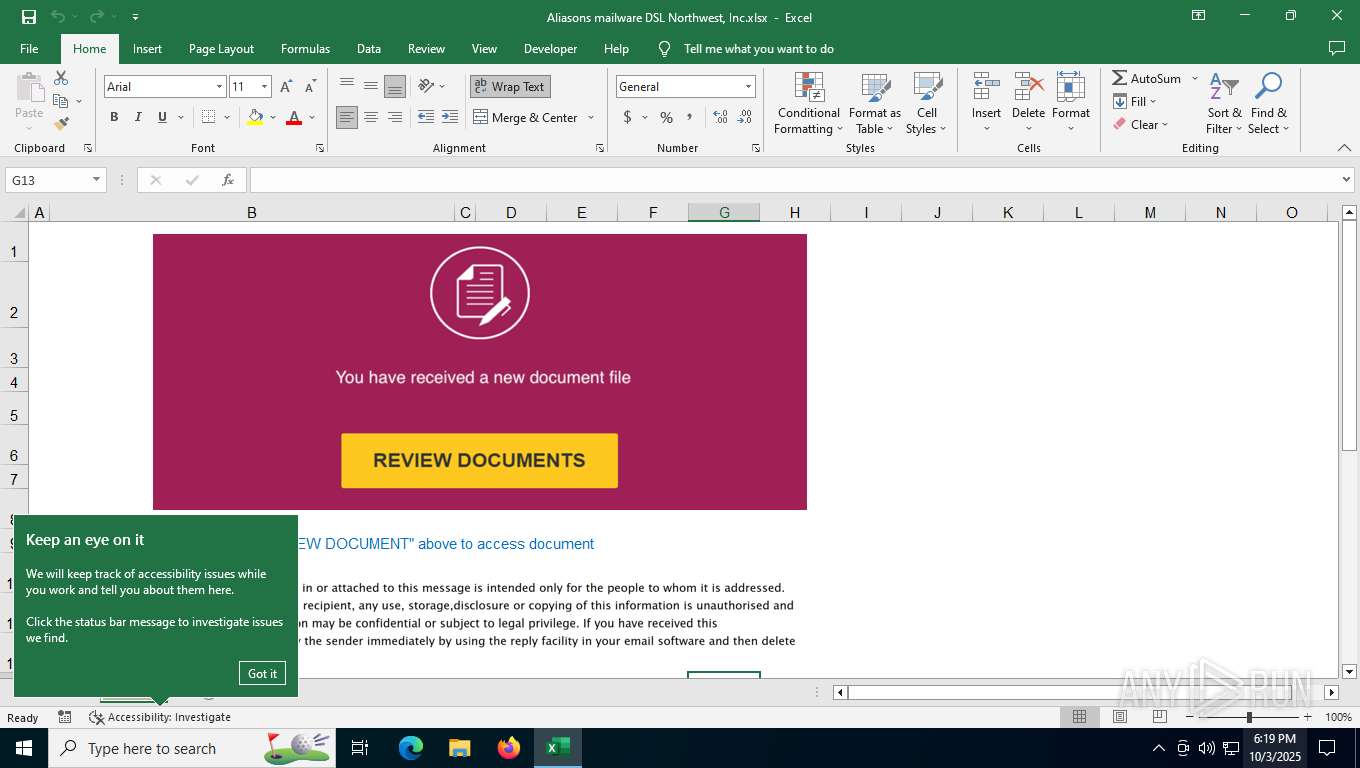
Task: Select column G header
Action: coord(724,212)
